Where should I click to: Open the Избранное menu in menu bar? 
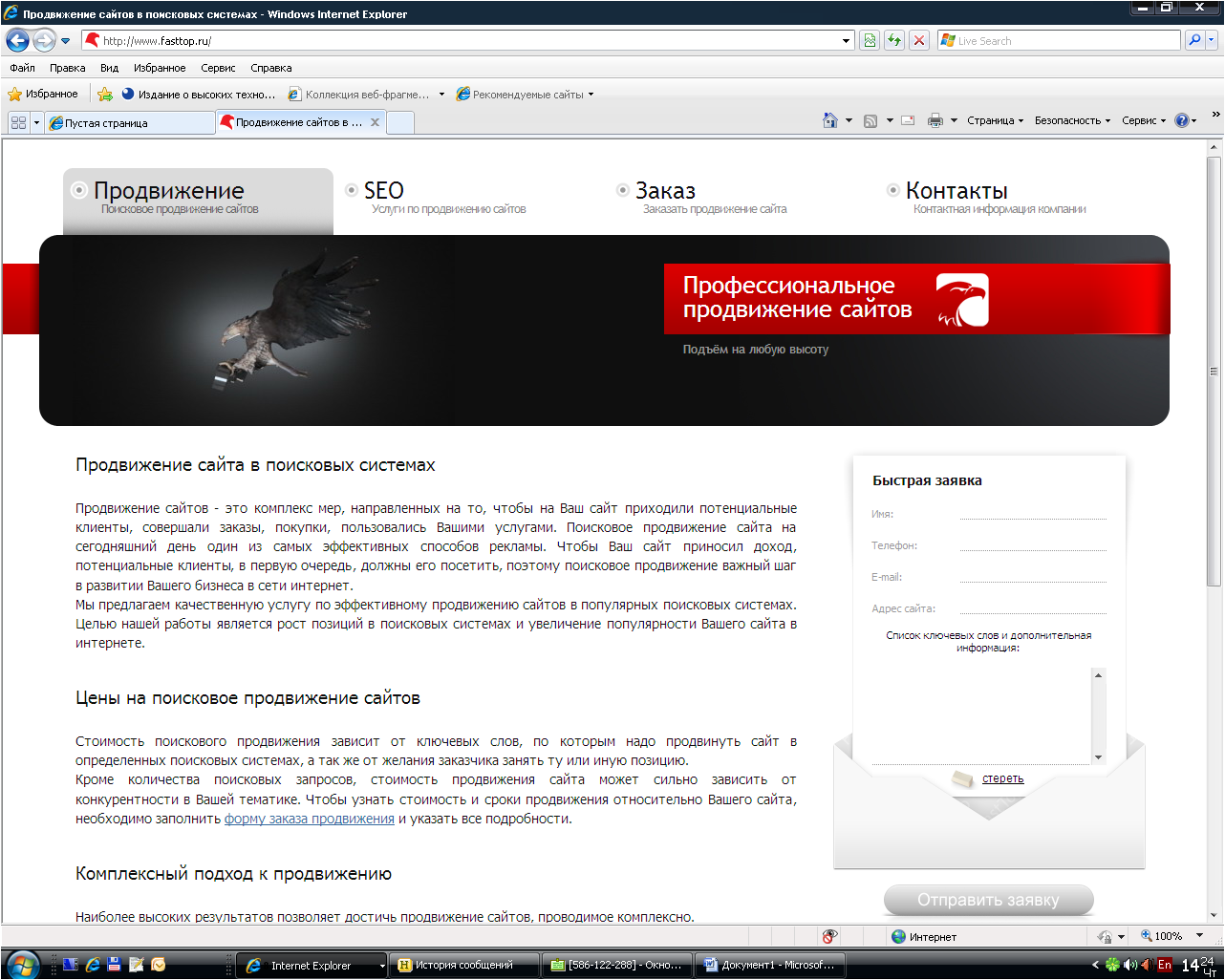pyautogui.click(x=160, y=68)
